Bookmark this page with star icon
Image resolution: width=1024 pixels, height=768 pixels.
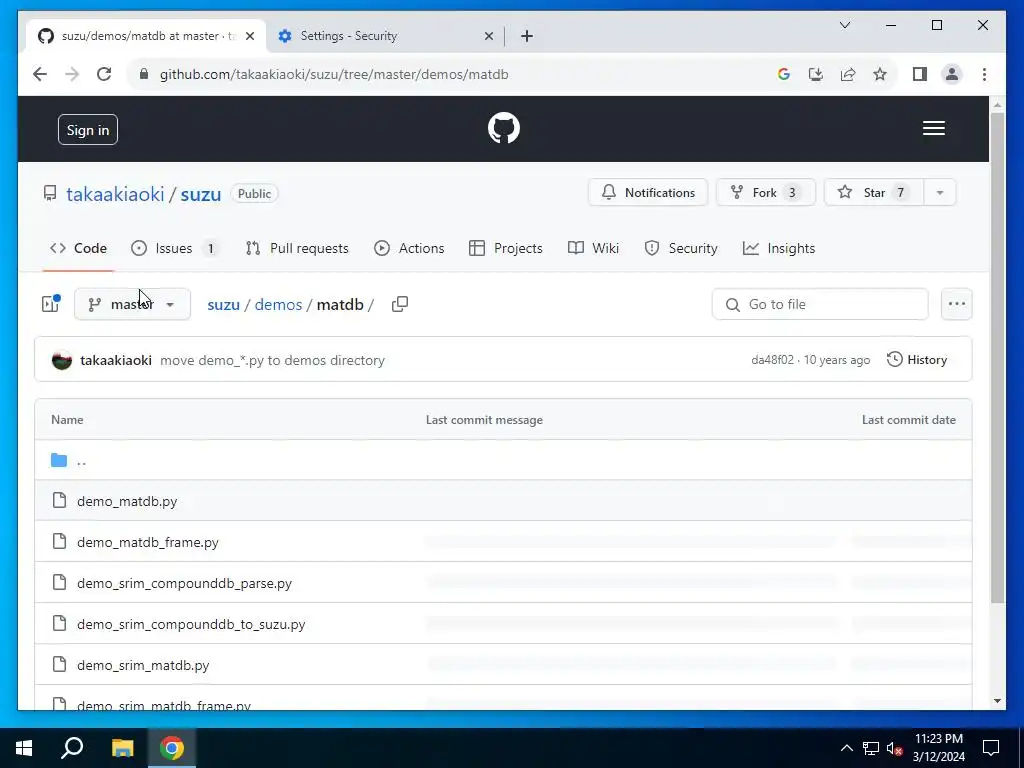click(880, 74)
